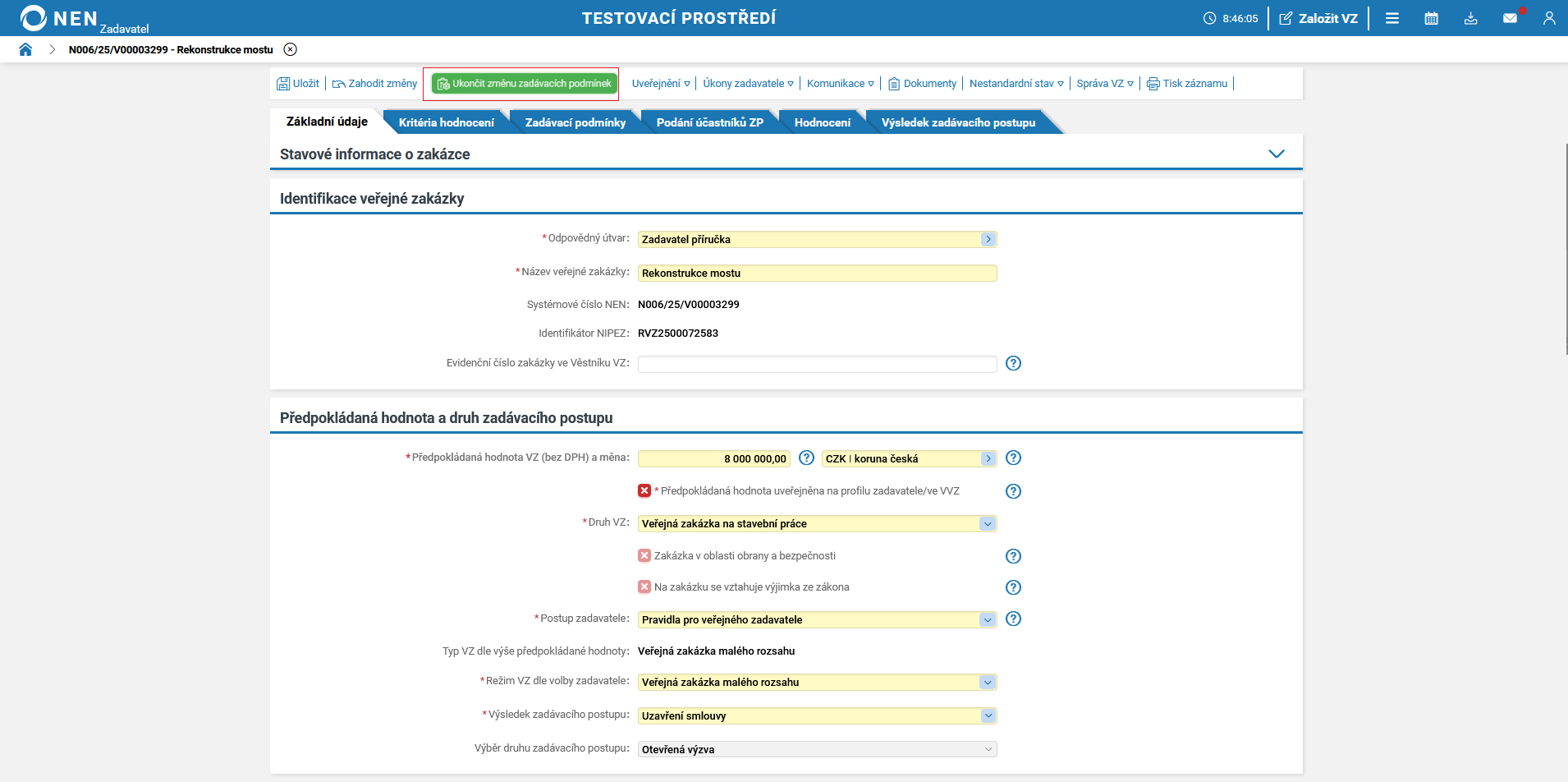Image resolution: width=1568 pixels, height=782 pixels.
Task: Open the Druh VZ dropdown
Action: click(x=988, y=524)
